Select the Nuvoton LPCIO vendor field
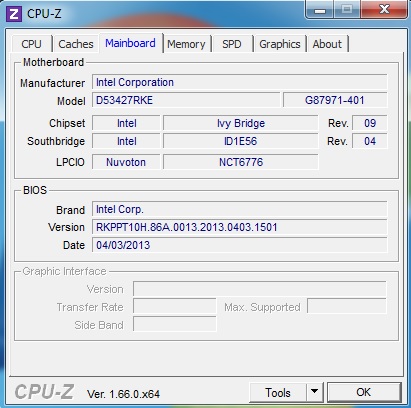The image size is (411, 408). click(126, 162)
